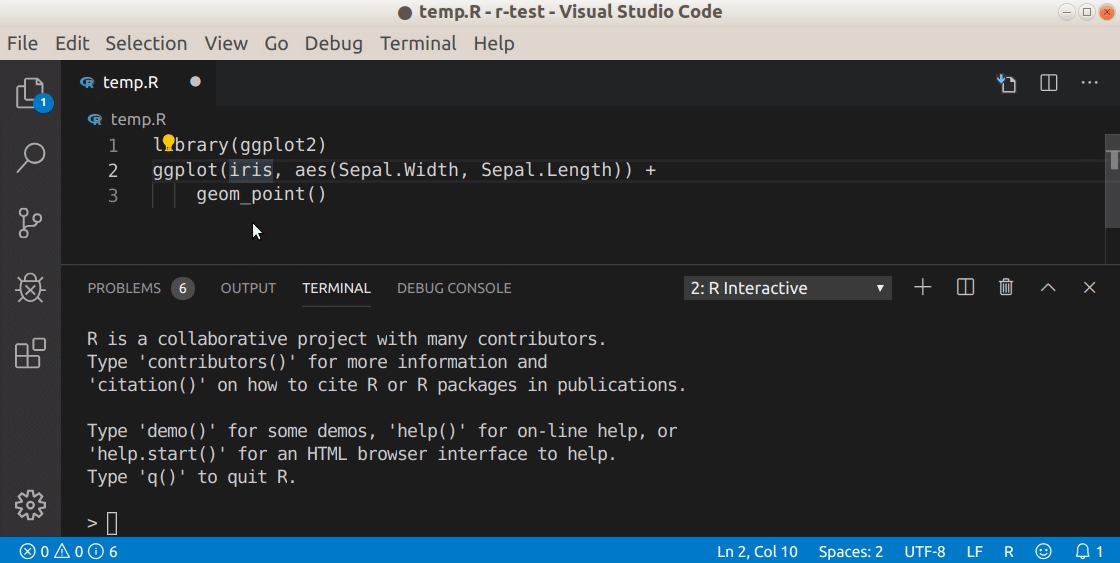Split the terminal pane
This screenshot has height=563, width=1120.
tap(965, 288)
